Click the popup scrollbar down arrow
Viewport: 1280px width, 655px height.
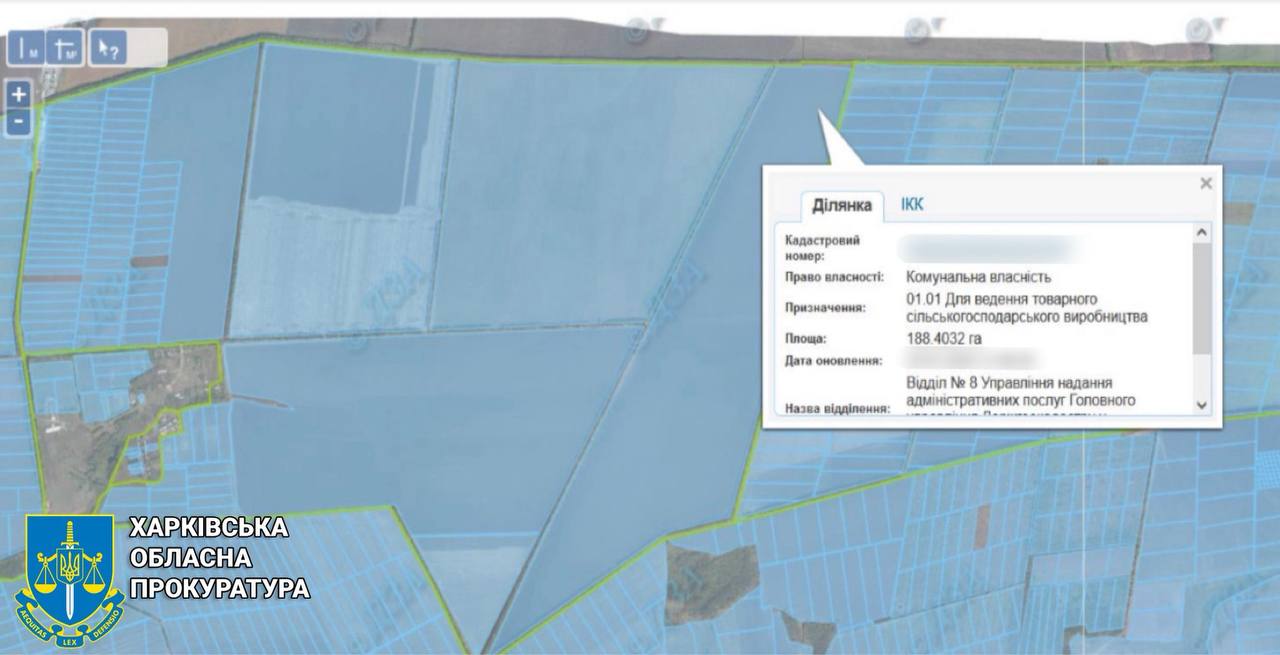pos(1202,405)
